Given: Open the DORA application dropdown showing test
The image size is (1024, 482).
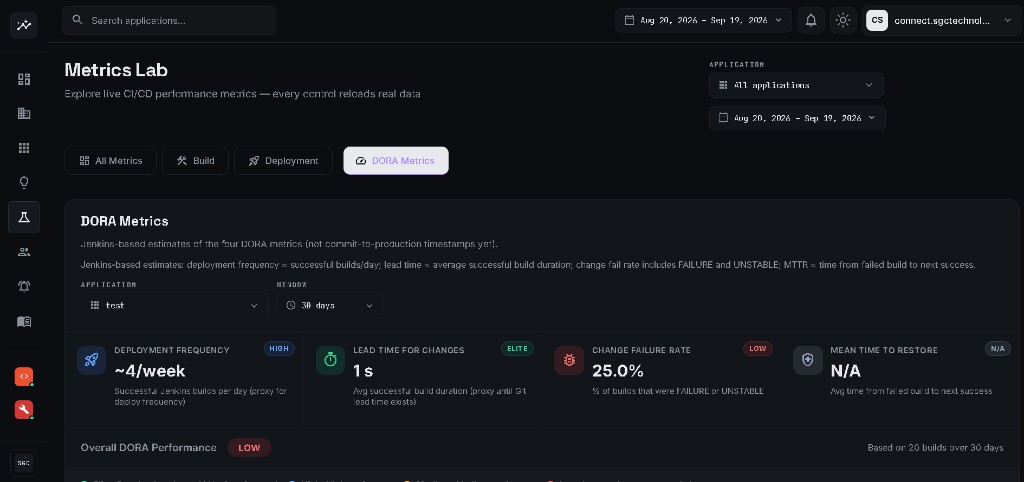Looking at the screenshot, I should [174, 305].
